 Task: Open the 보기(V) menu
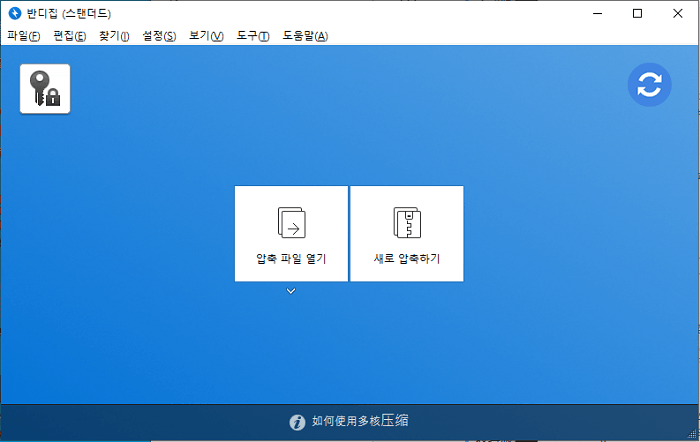[206, 36]
